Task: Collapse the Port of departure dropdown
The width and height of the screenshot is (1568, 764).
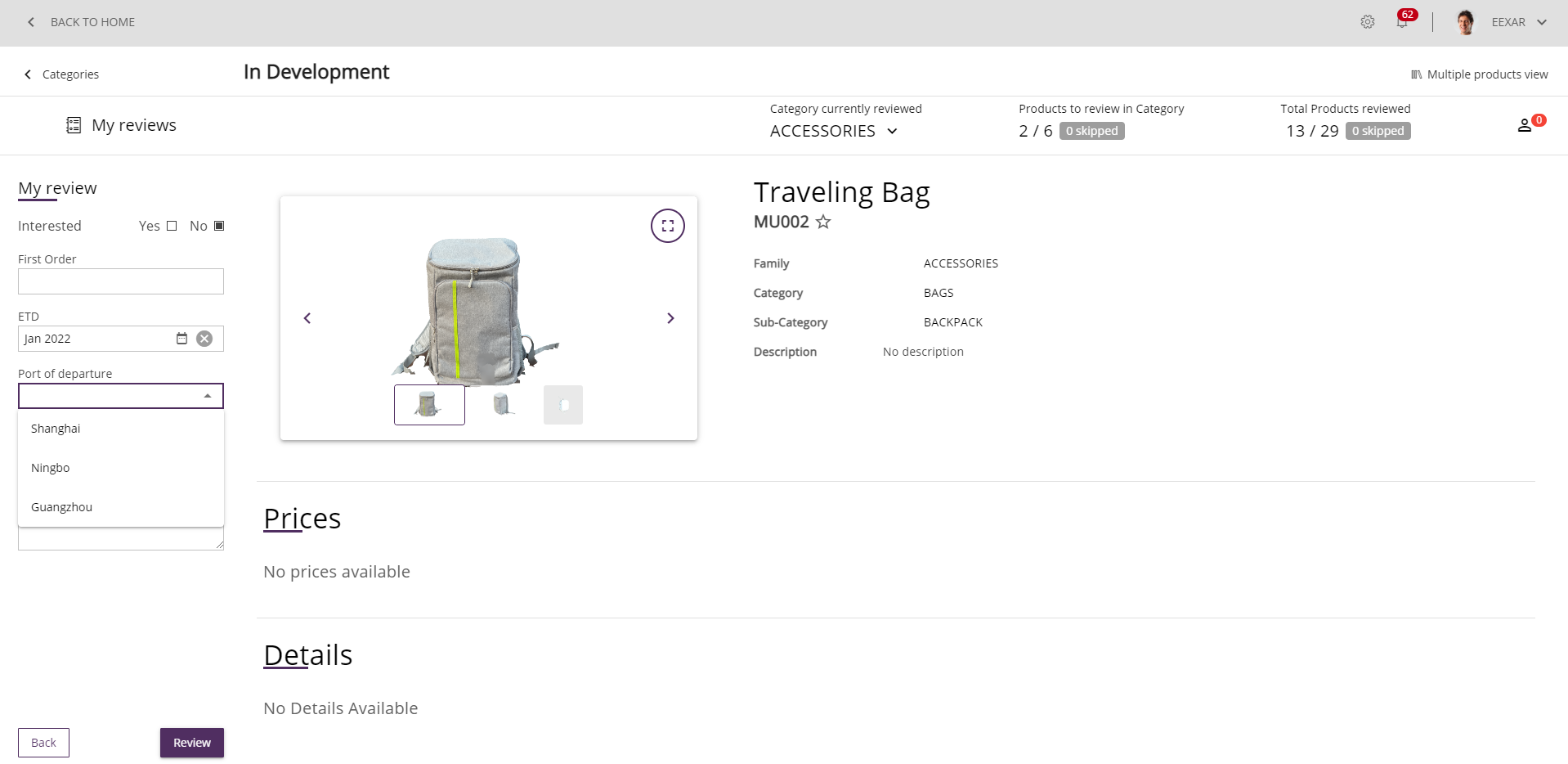Action: pyautogui.click(x=208, y=396)
